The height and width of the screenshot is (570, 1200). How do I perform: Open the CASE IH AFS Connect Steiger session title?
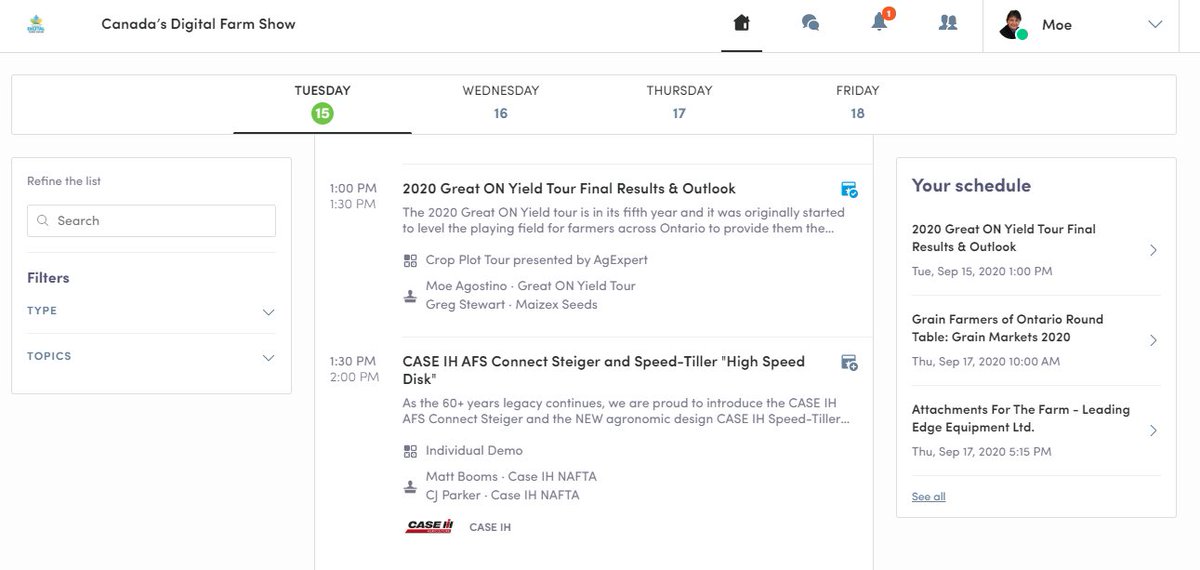click(x=604, y=370)
